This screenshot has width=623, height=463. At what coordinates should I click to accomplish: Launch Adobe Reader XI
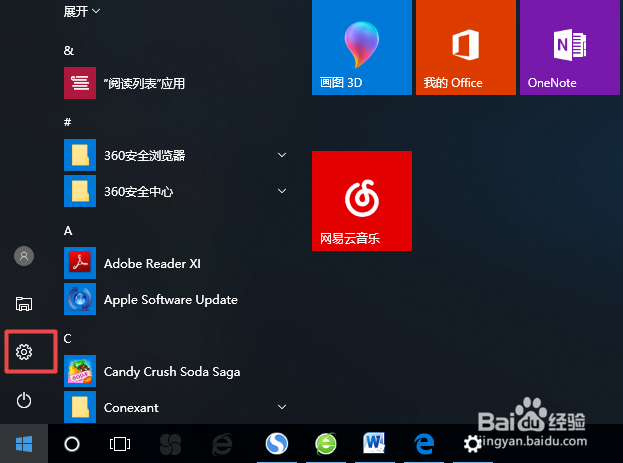(175, 263)
